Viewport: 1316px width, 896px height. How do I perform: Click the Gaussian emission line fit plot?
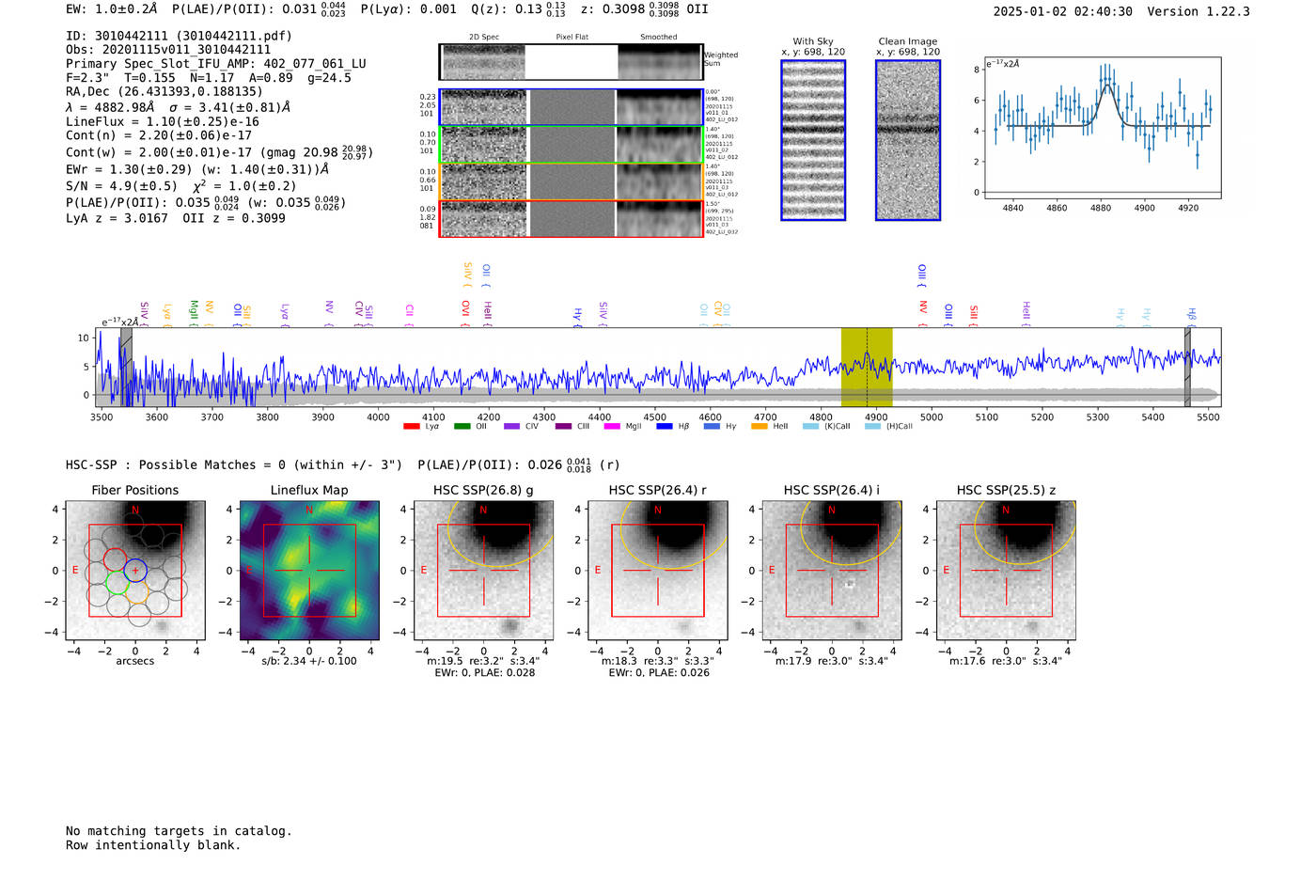(x=1102, y=128)
